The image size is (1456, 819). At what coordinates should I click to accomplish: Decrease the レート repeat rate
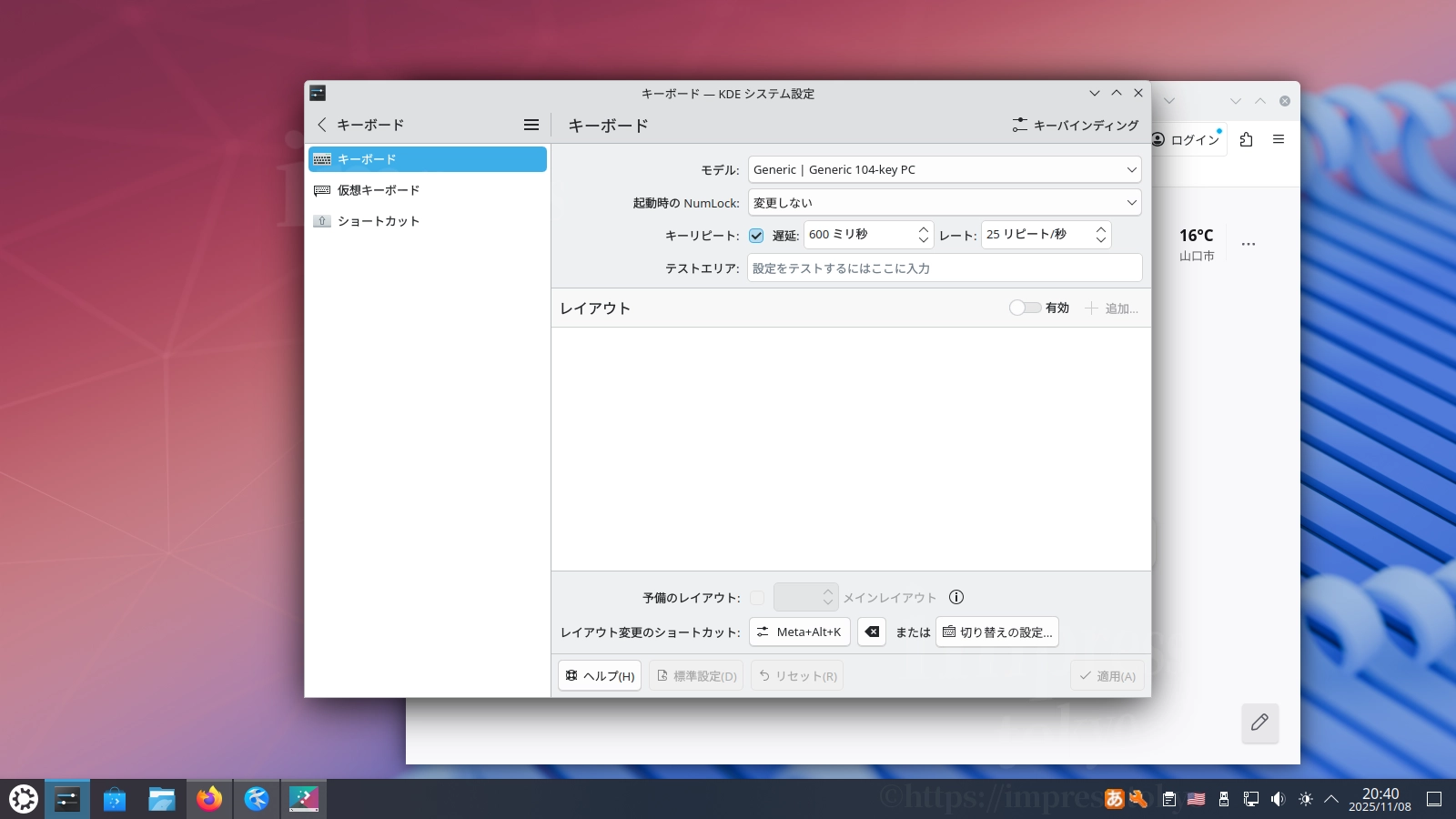click(x=1101, y=240)
